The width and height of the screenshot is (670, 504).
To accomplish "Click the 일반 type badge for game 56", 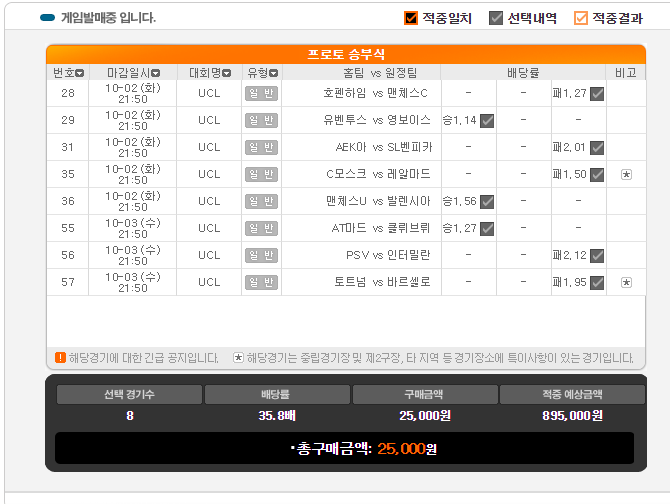I will 261,255.
